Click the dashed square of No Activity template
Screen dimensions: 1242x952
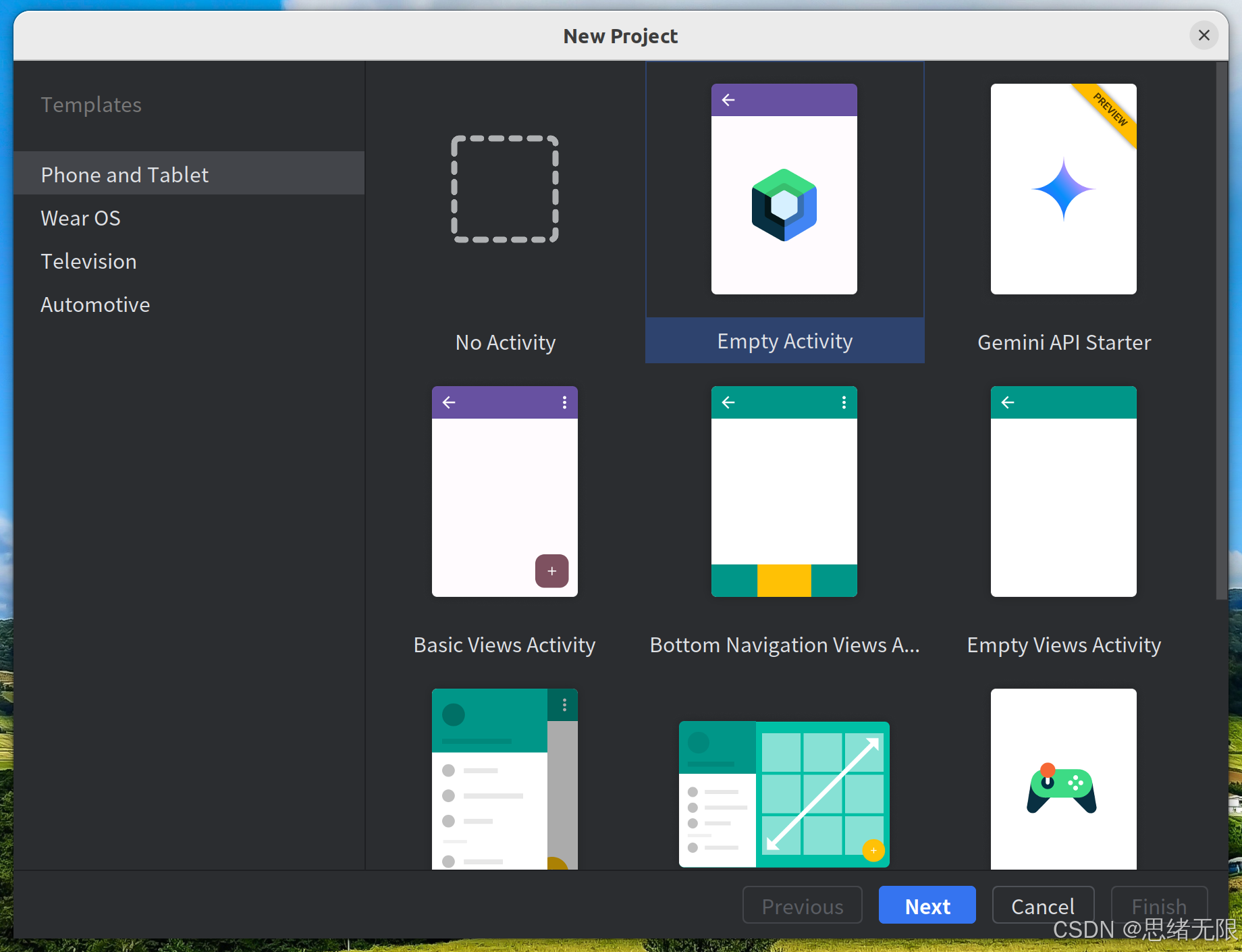[504, 189]
